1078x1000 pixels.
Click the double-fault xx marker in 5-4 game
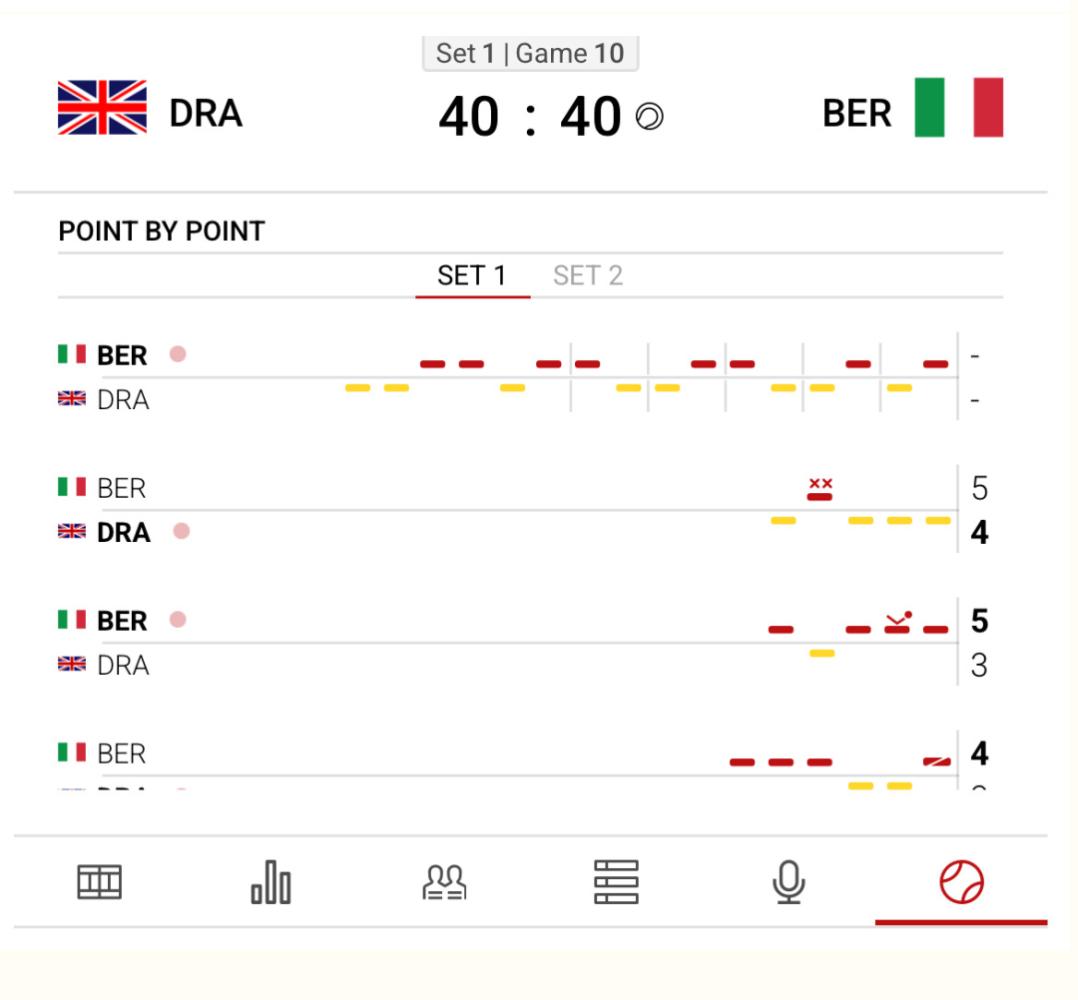point(820,483)
